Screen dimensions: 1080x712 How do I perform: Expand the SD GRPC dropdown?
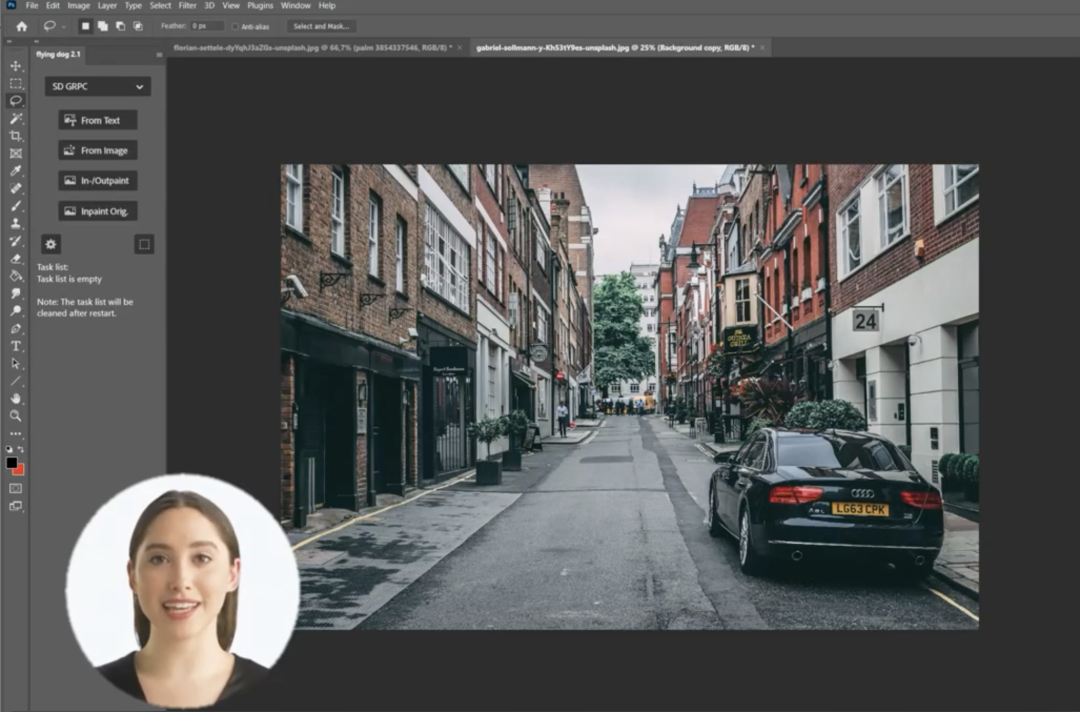tap(97, 87)
